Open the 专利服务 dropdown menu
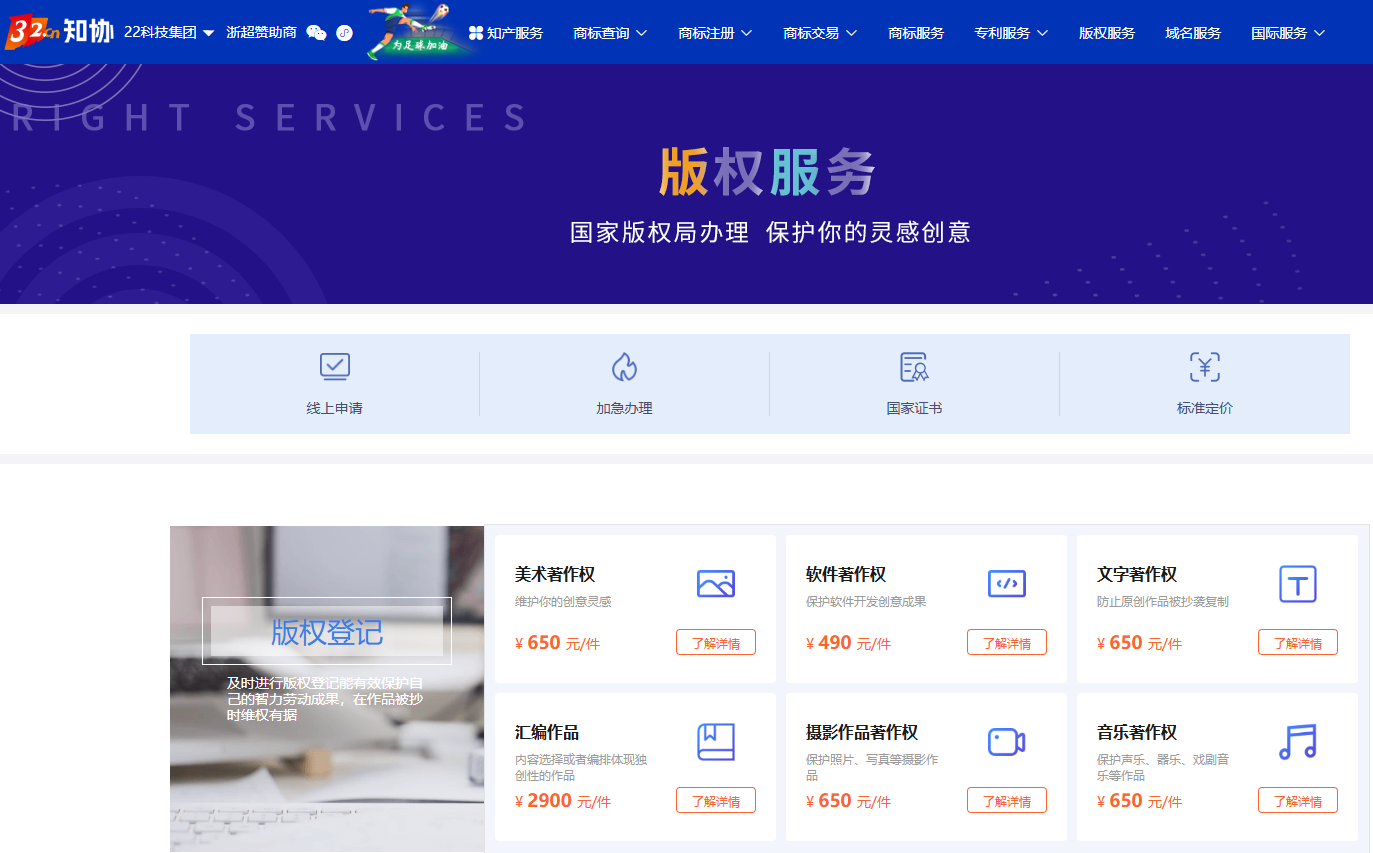The width and height of the screenshot is (1373, 853). (1011, 33)
